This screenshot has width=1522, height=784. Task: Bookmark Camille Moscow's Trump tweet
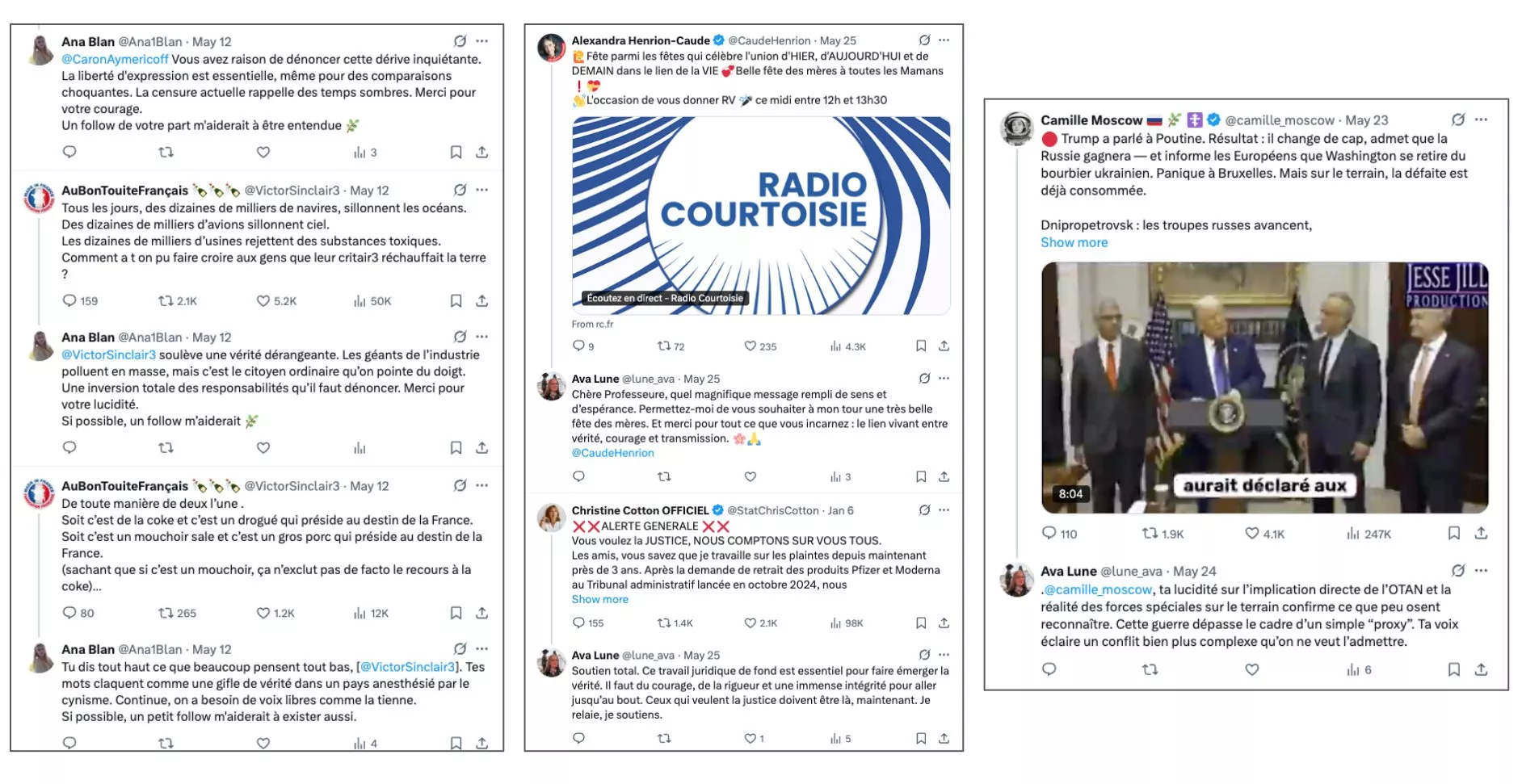pos(1453,533)
